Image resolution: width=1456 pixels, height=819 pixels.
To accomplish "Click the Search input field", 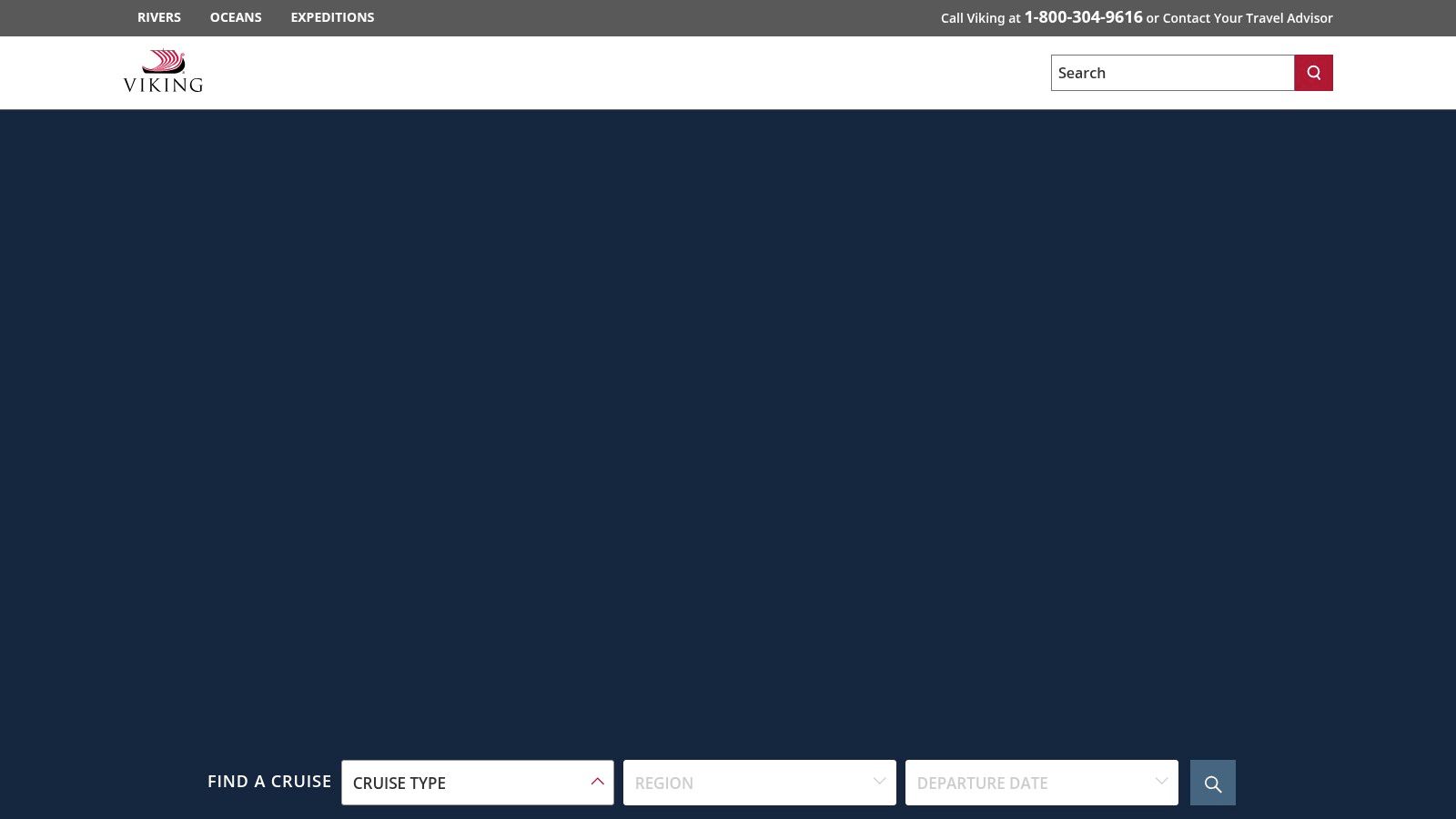I will click(x=1172, y=73).
